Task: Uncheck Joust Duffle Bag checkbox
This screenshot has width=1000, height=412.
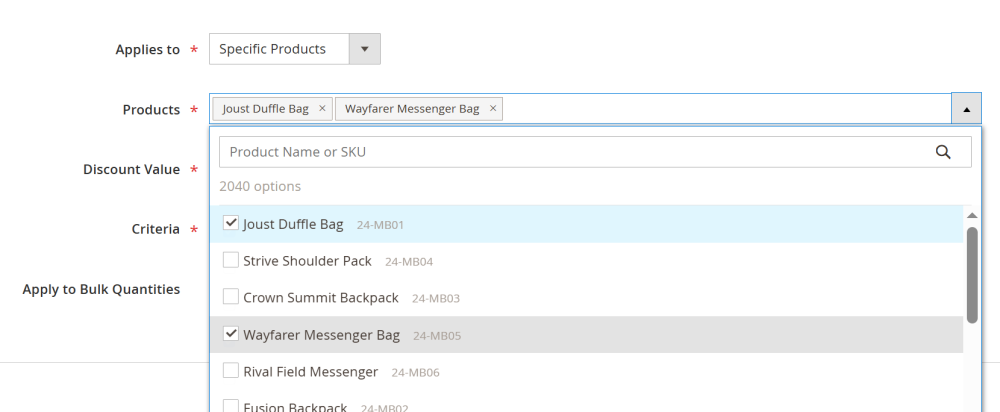Action: pyautogui.click(x=231, y=223)
